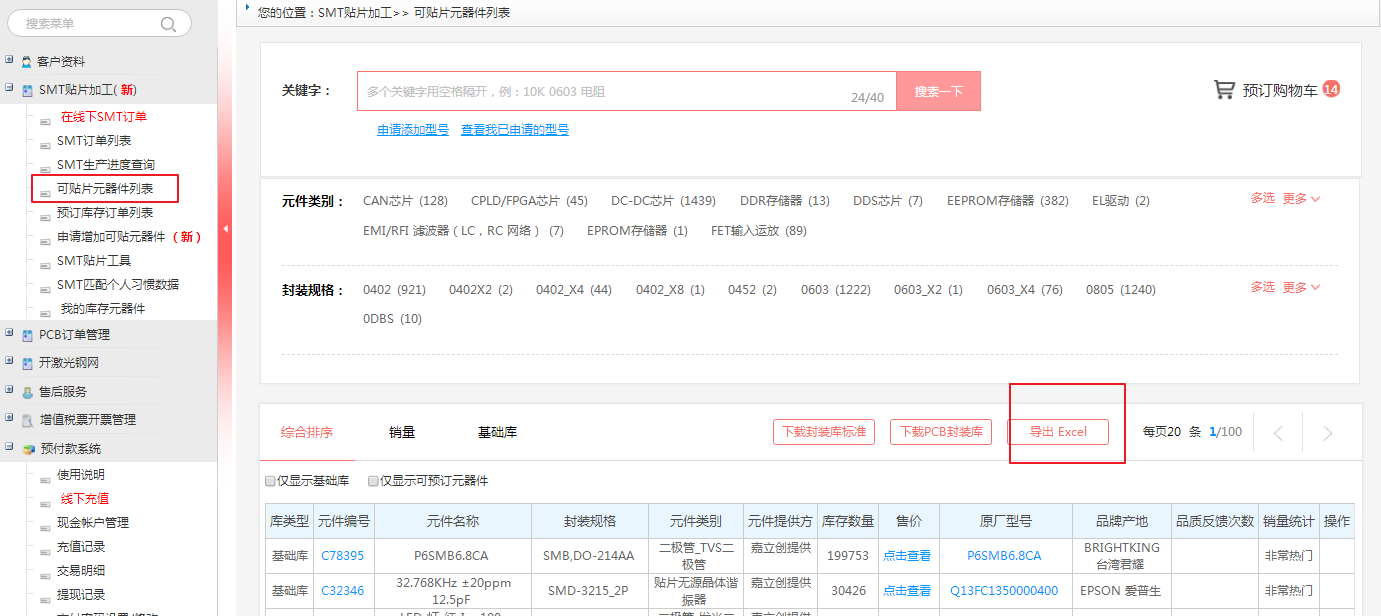Expand the PCB订单管理 tree node
Image resolution: width=1381 pixels, height=616 pixels.
point(9,334)
